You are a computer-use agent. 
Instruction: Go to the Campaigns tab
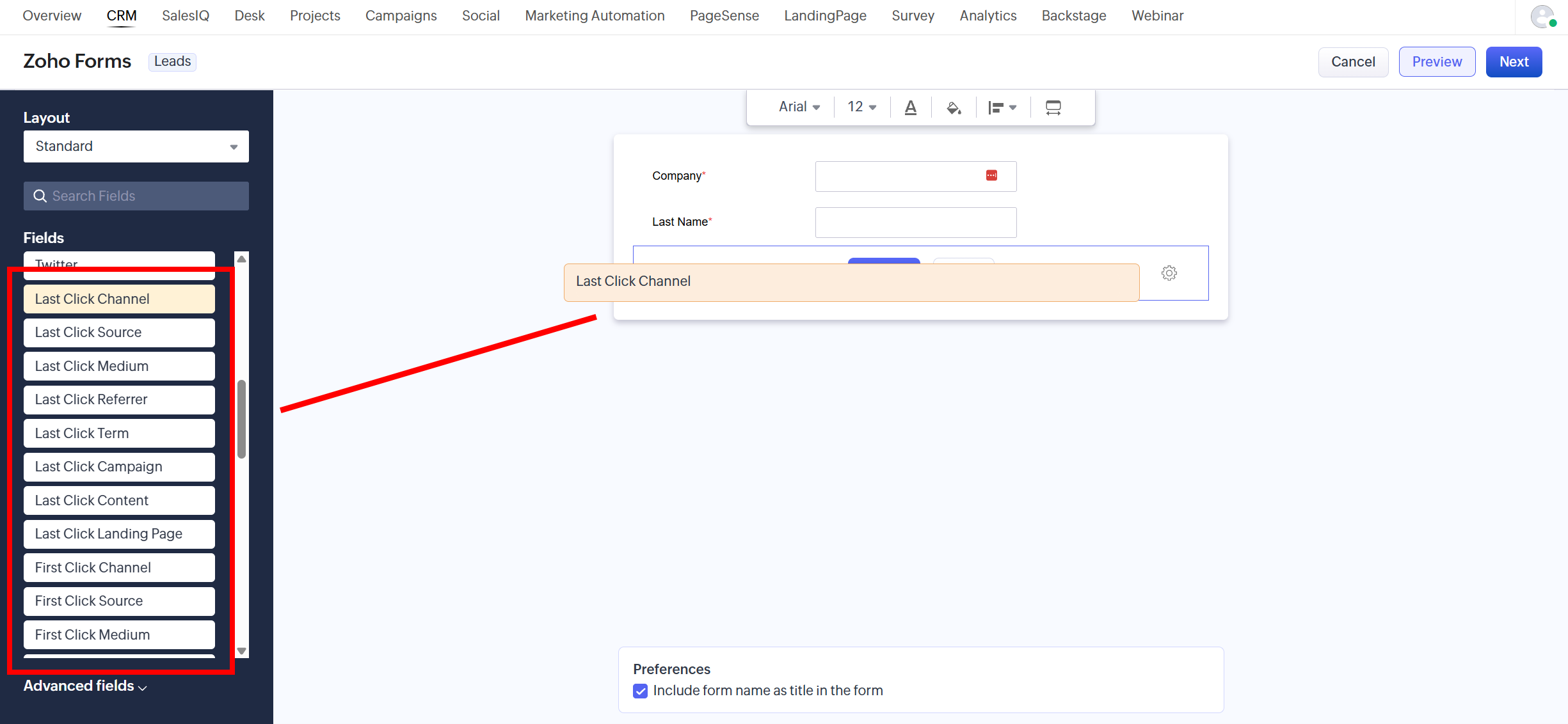click(x=401, y=15)
